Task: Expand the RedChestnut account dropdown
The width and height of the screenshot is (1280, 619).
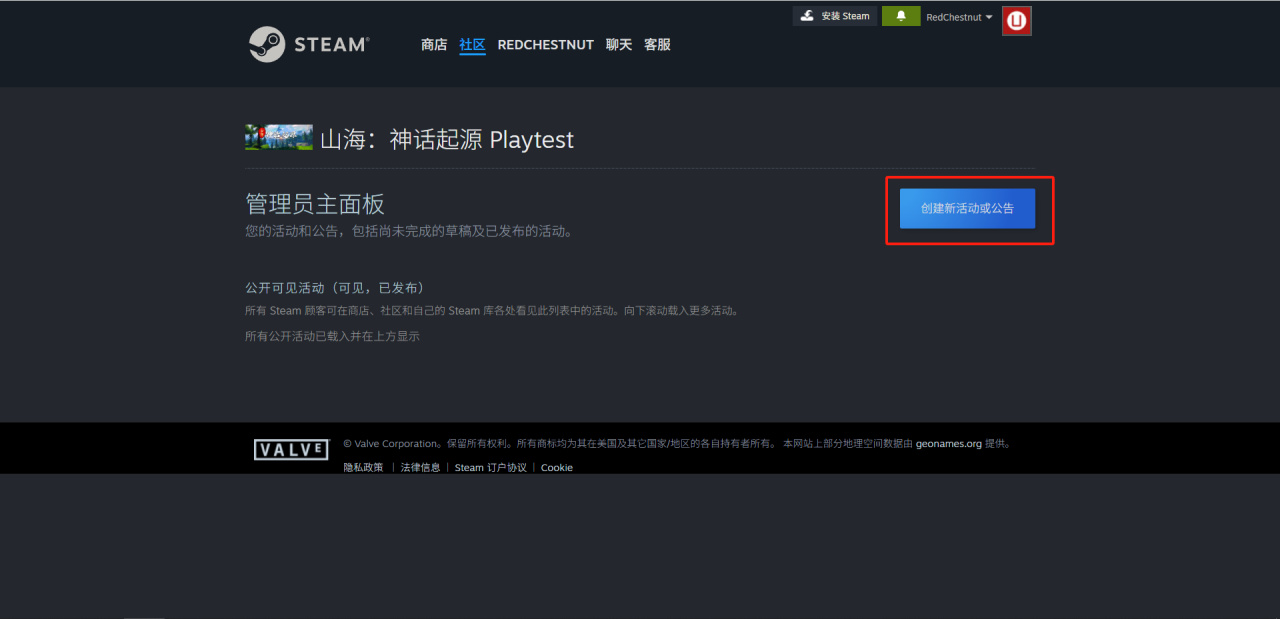Action: pos(959,17)
